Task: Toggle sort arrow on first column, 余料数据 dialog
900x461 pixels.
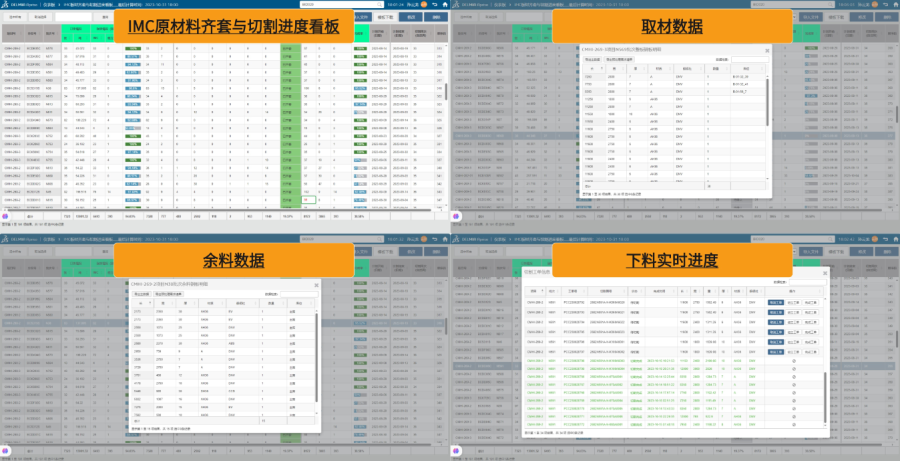Action: (x=150, y=303)
